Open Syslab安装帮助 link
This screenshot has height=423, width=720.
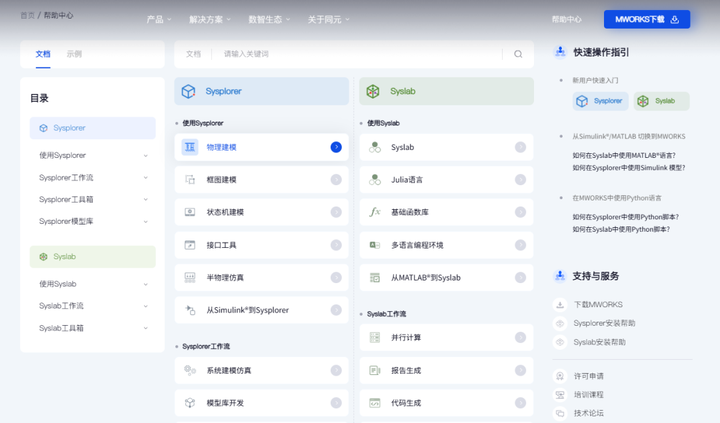[599, 342]
